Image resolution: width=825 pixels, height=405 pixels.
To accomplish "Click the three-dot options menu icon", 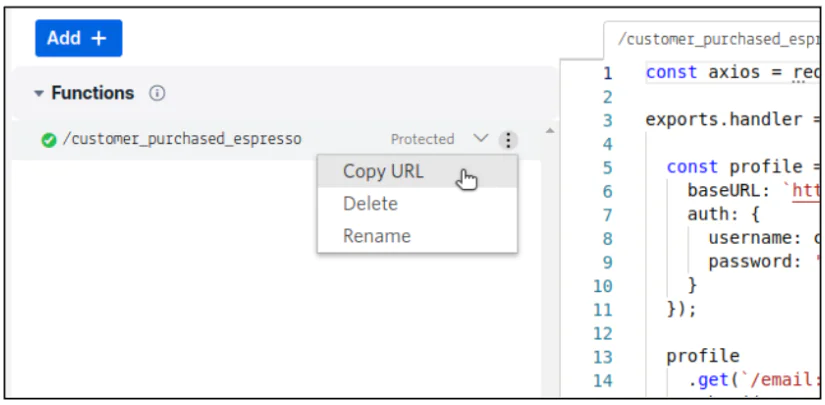I will coord(508,139).
